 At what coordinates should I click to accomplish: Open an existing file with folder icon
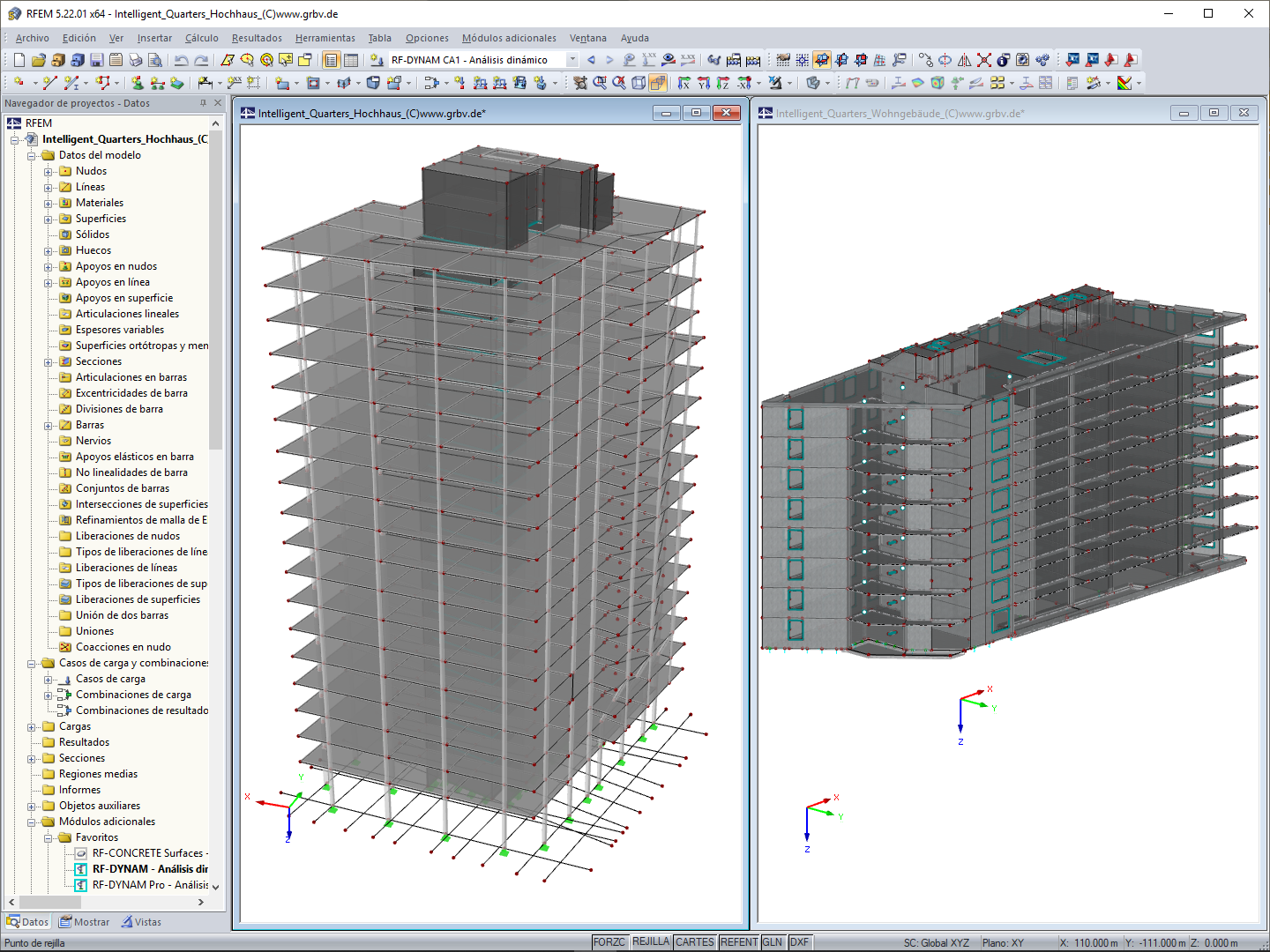pyautogui.click(x=38, y=60)
